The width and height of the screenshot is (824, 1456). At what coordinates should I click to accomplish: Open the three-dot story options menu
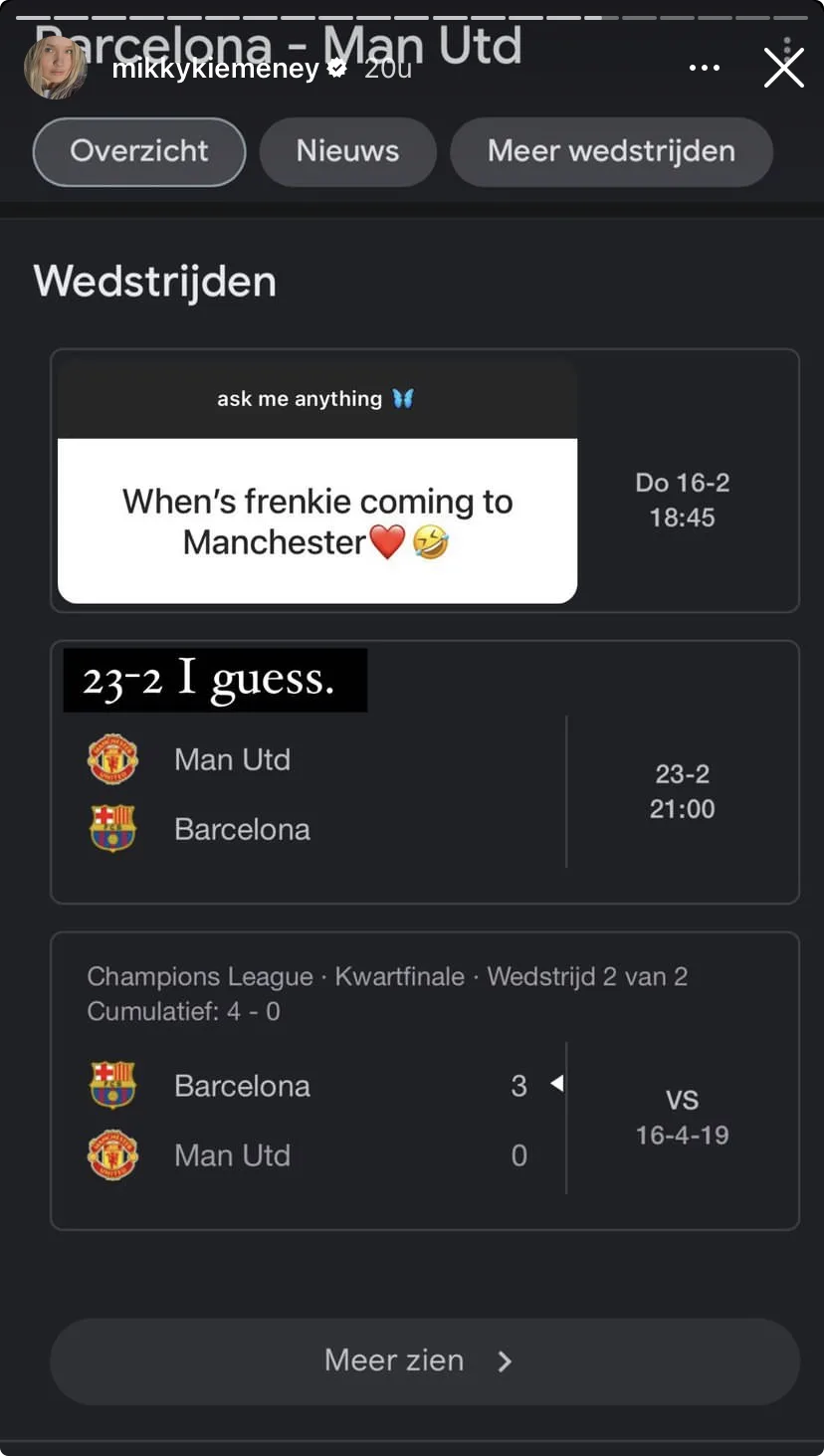click(704, 69)
